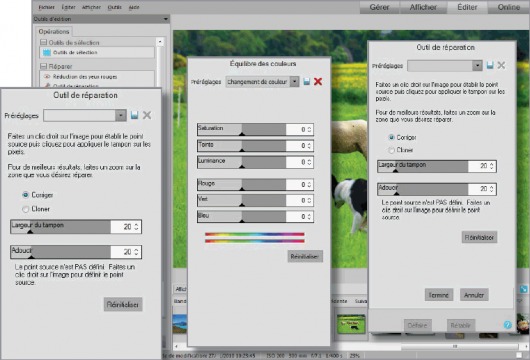The height and width of the screenshot is (360, 530).
Task: Select Corriger radio in left repair panel
Action: click(x=25, y=195)
